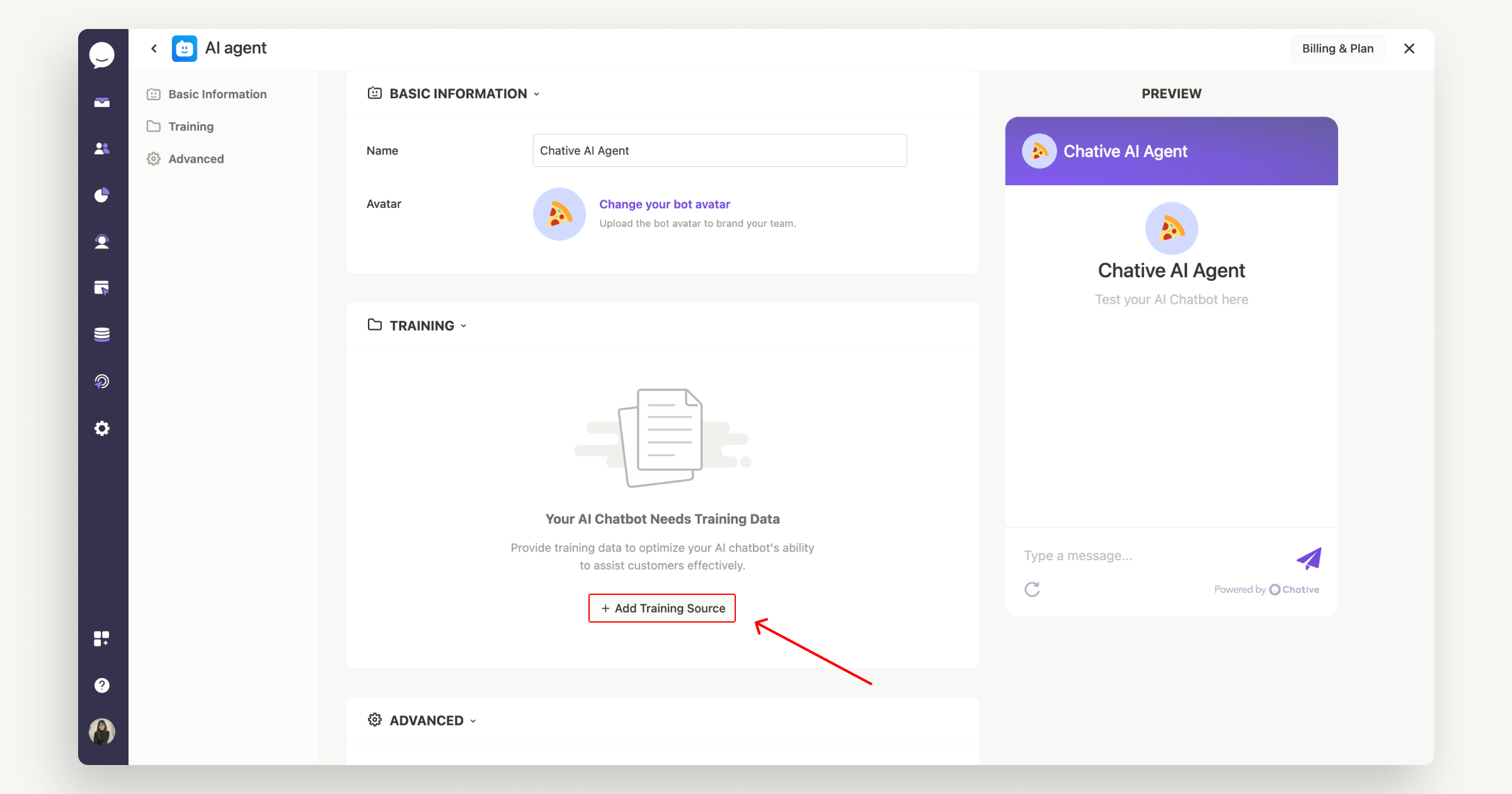This screenshot has width=1512, height=794.
Task: Click the Change your bot avatar link
Action: [665, 204]
